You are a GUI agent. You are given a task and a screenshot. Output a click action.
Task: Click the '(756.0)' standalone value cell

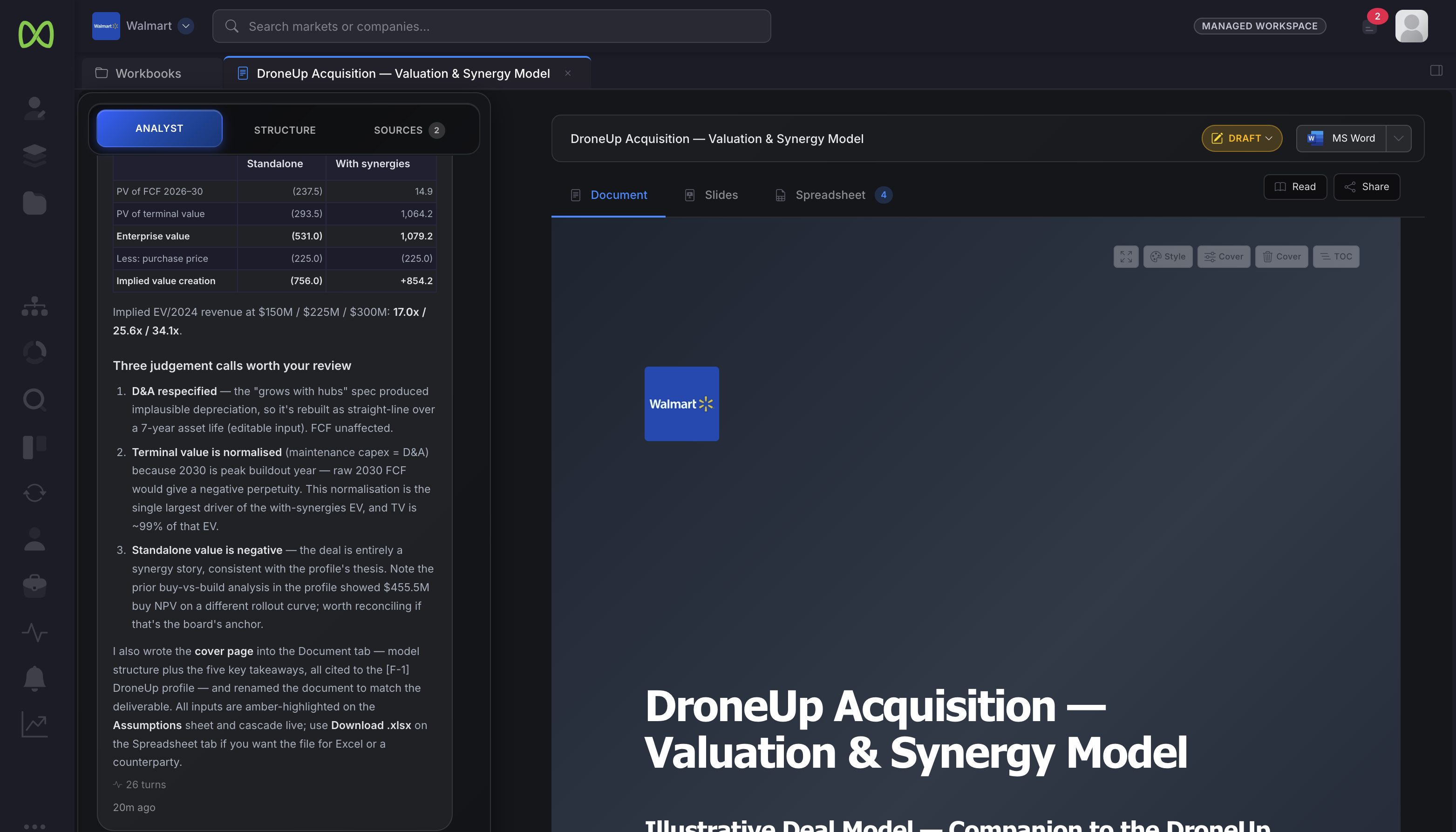point(306,280)
